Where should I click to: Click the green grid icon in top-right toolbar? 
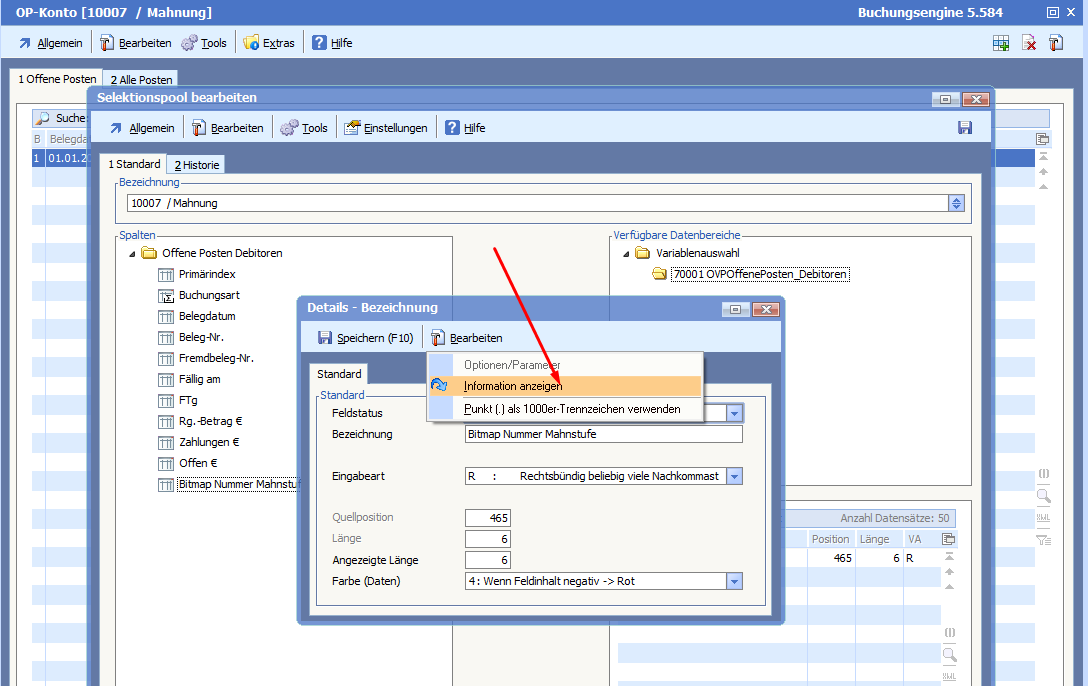click(1000, 43)
